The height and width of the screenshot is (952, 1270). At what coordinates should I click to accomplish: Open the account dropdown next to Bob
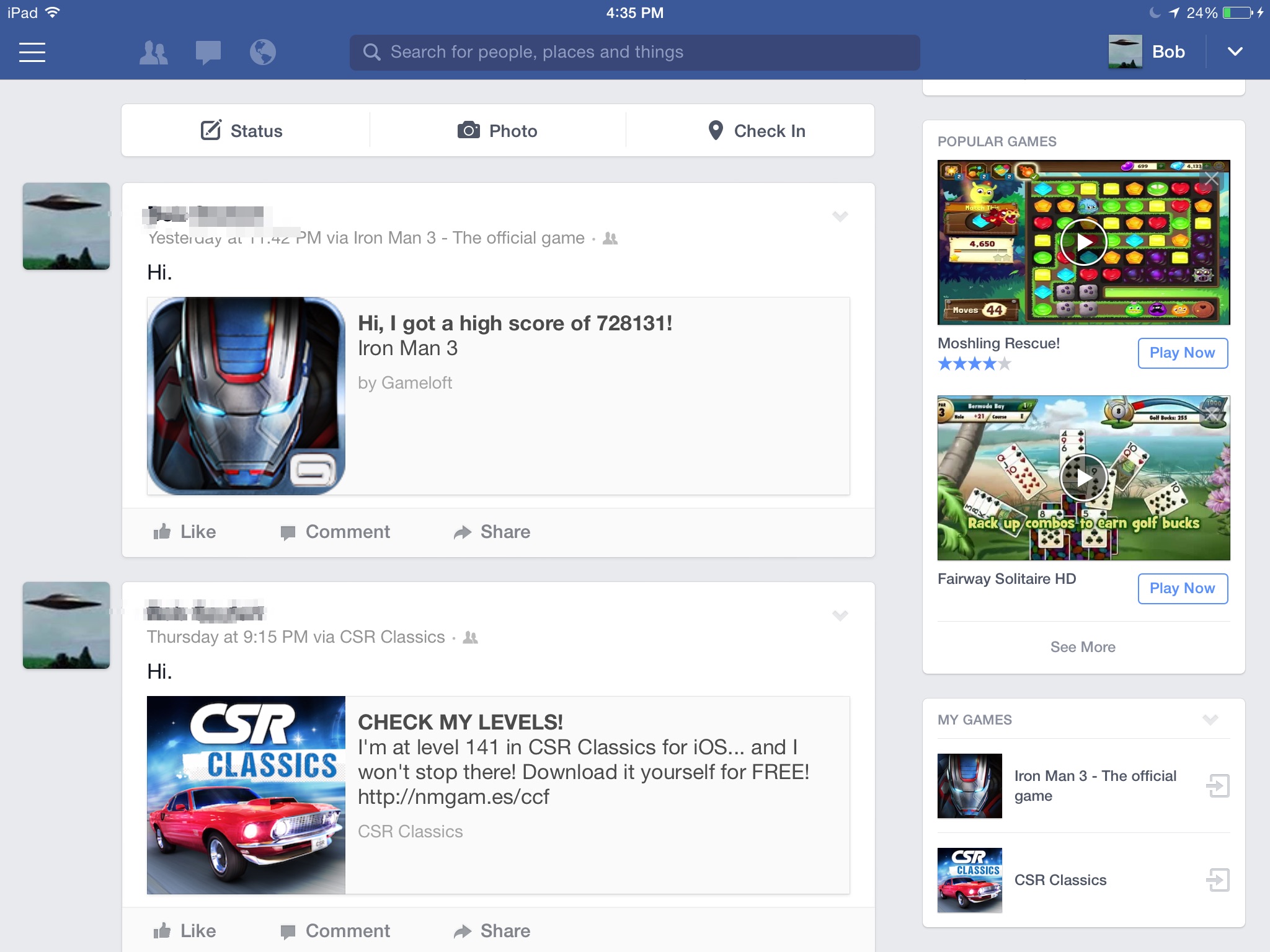coord(1235,52)
